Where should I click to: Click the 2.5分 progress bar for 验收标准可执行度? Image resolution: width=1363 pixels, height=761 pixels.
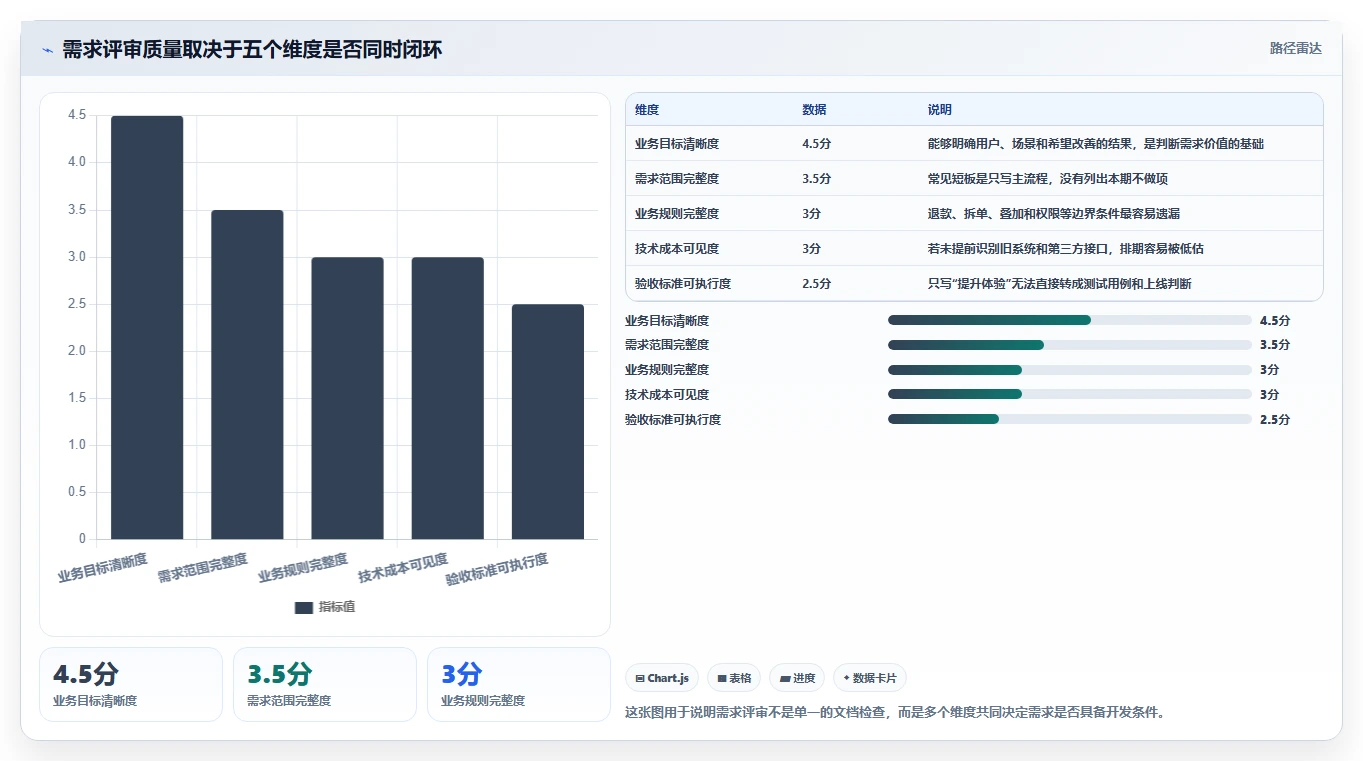click(x=1070, y=419)
